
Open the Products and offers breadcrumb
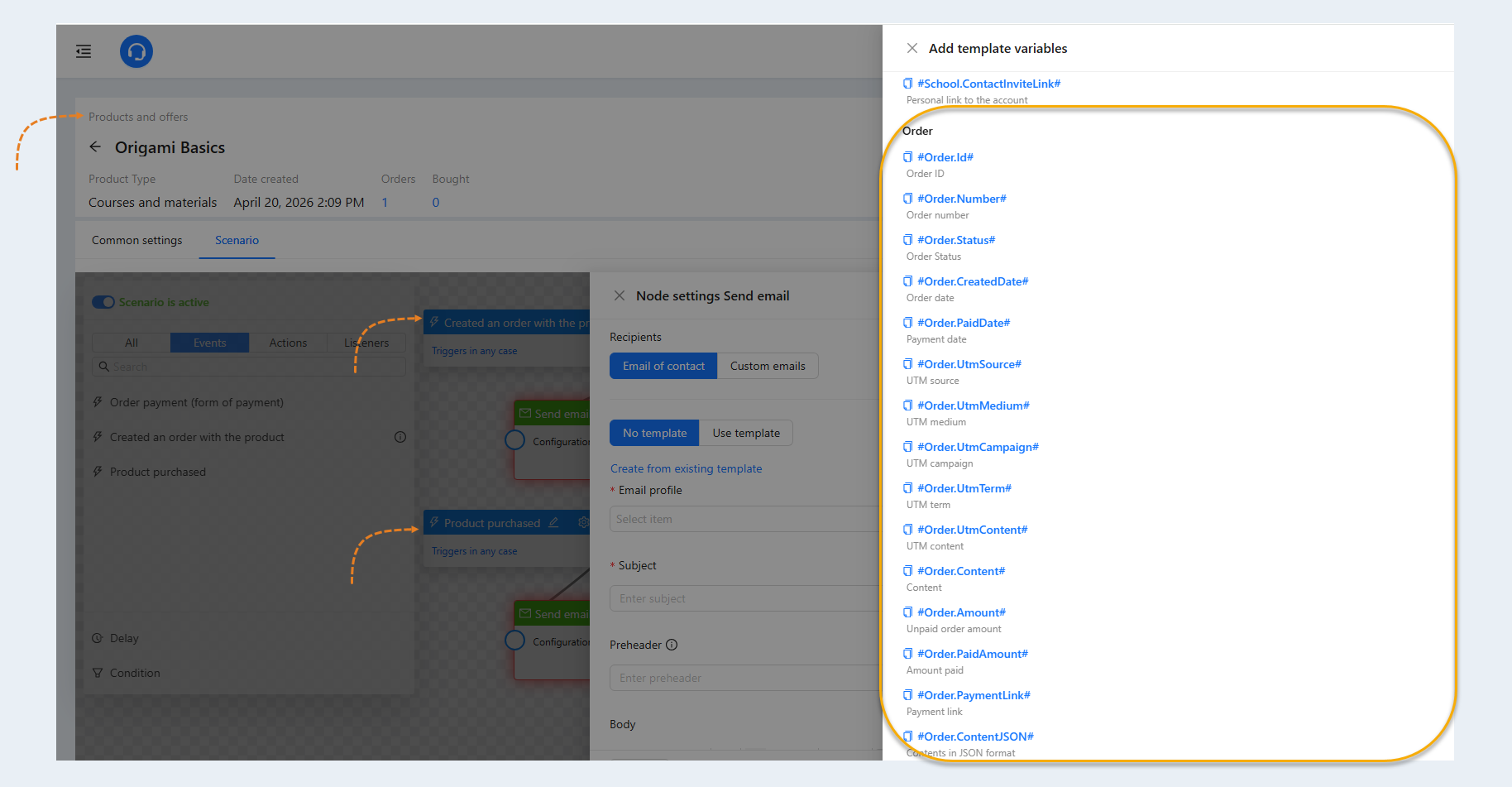click(x=138, y=117)
